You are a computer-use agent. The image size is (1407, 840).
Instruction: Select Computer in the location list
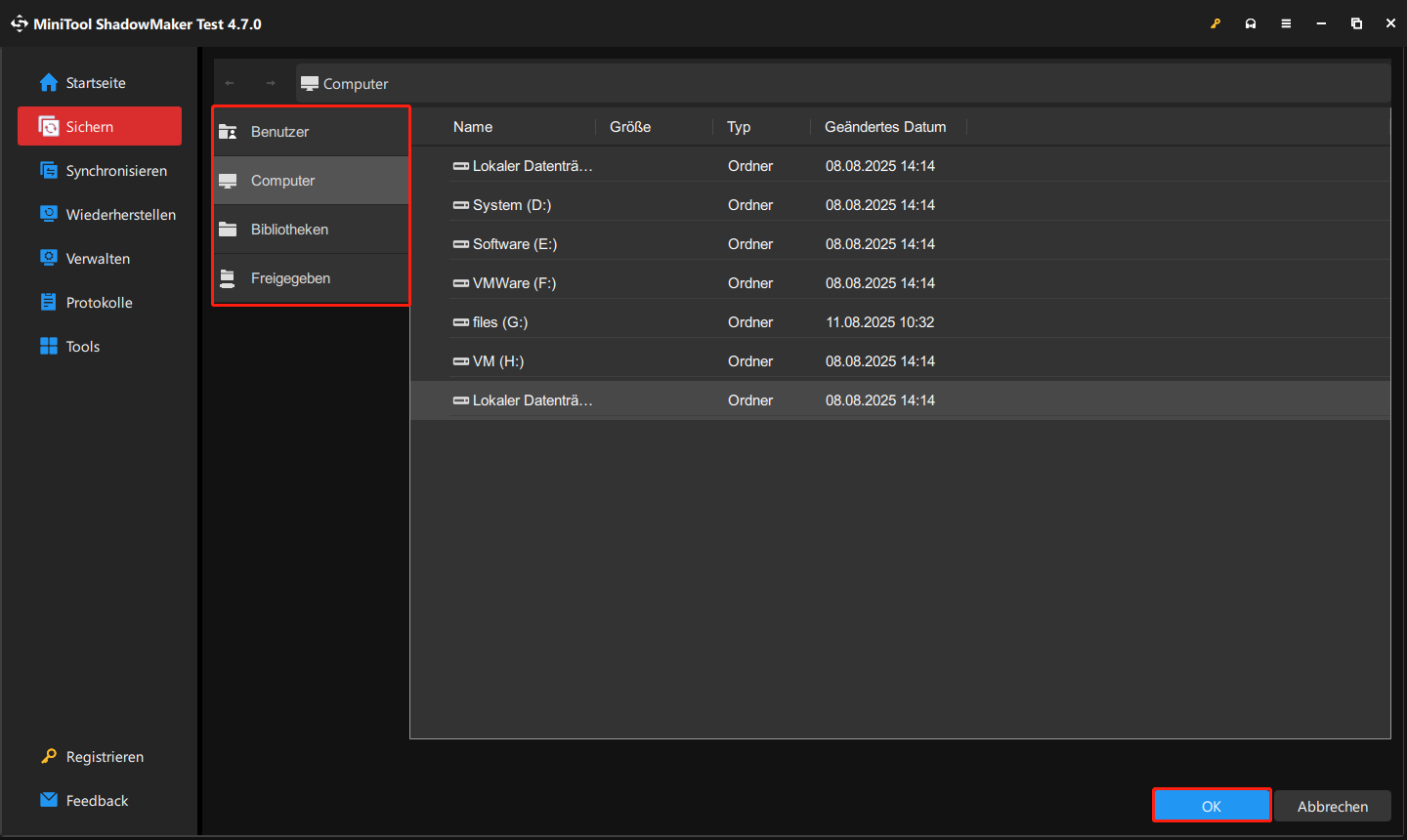coord(311,181)
